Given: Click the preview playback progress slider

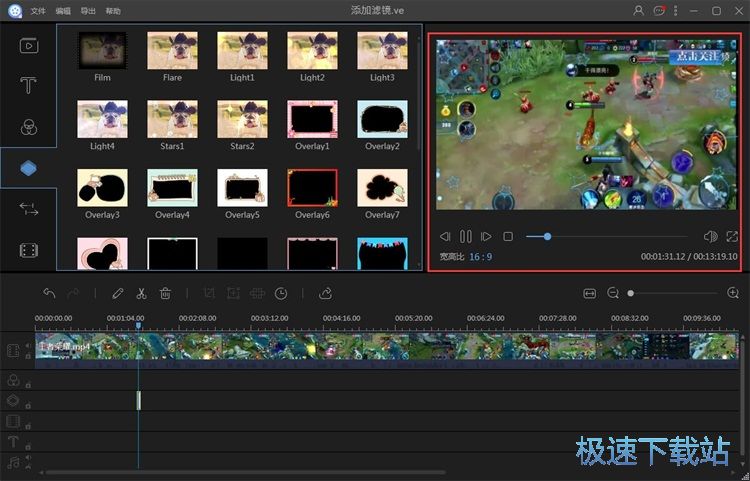Looking at the screenshot, I should [547, 237].
